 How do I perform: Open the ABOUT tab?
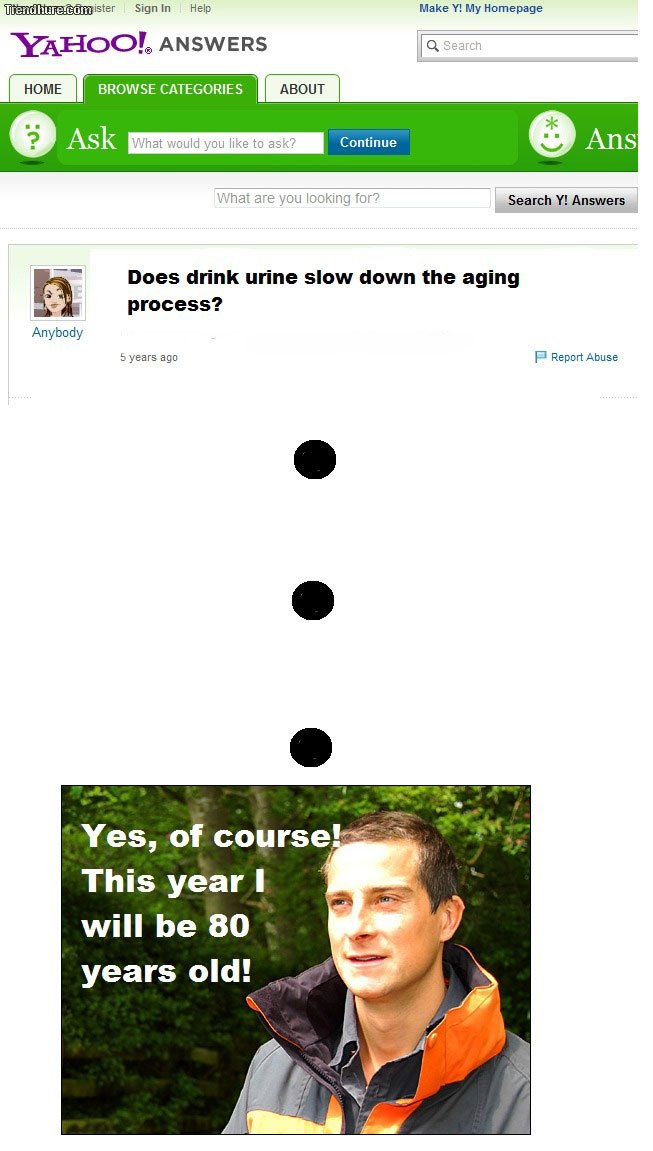(302, 89)
